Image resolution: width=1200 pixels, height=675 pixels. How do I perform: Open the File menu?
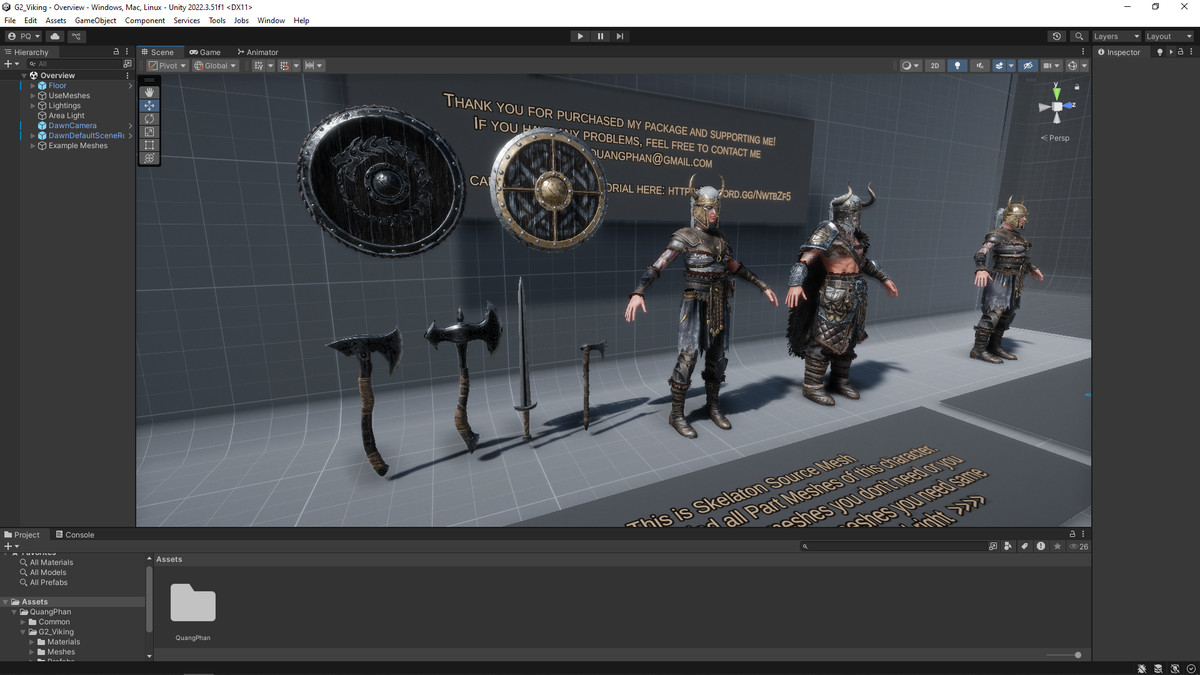tap(10, 20)
